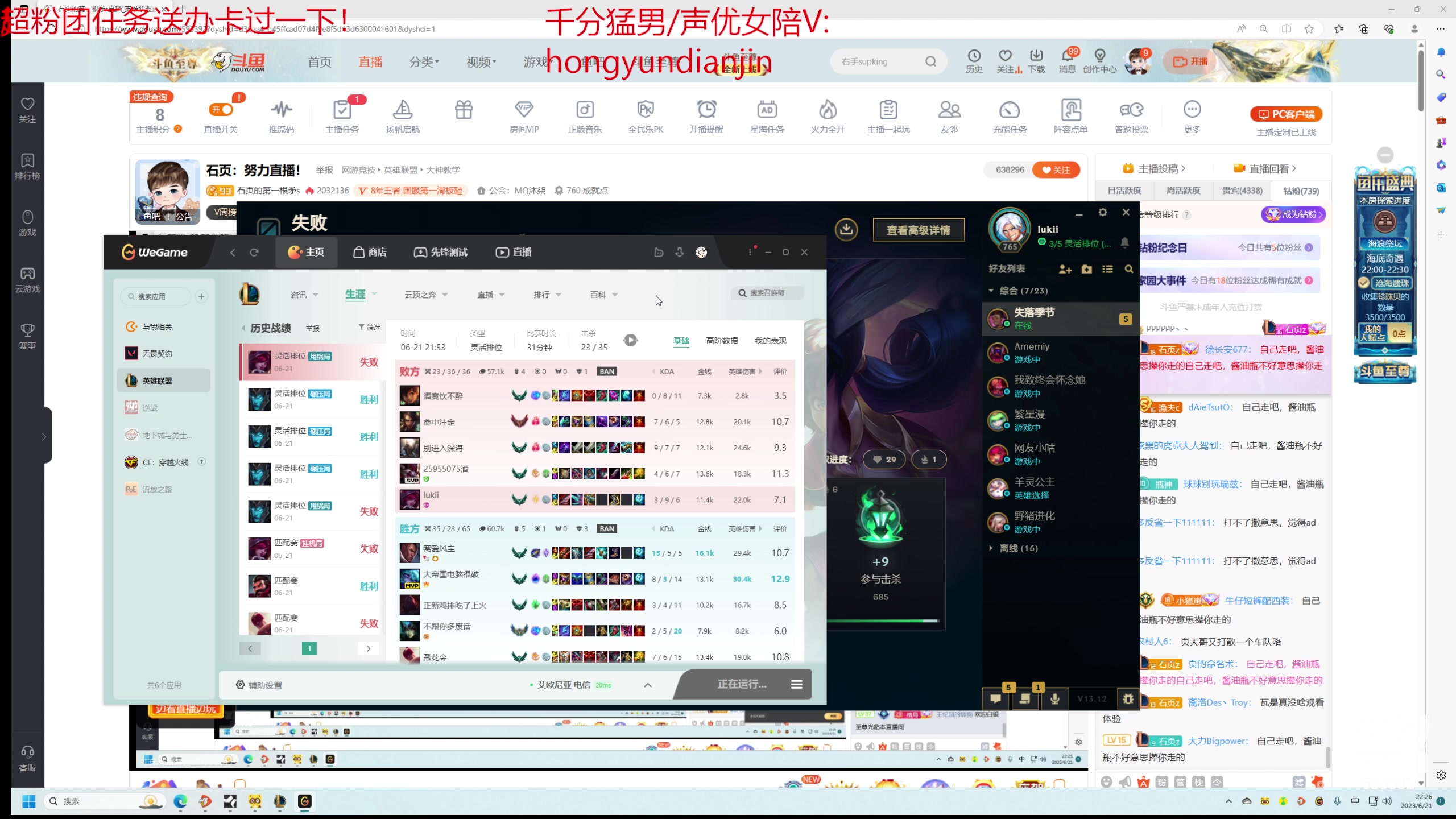
Task: Open 火力全开 flame icon
Action: (x=828, y=117)
